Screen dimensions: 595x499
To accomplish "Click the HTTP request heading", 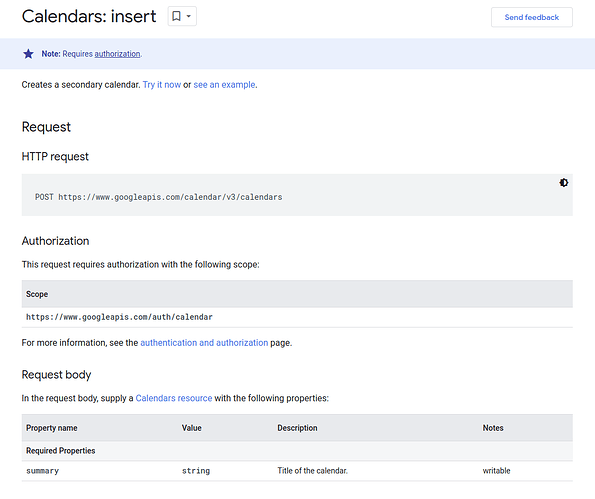I will pos(55,156).
